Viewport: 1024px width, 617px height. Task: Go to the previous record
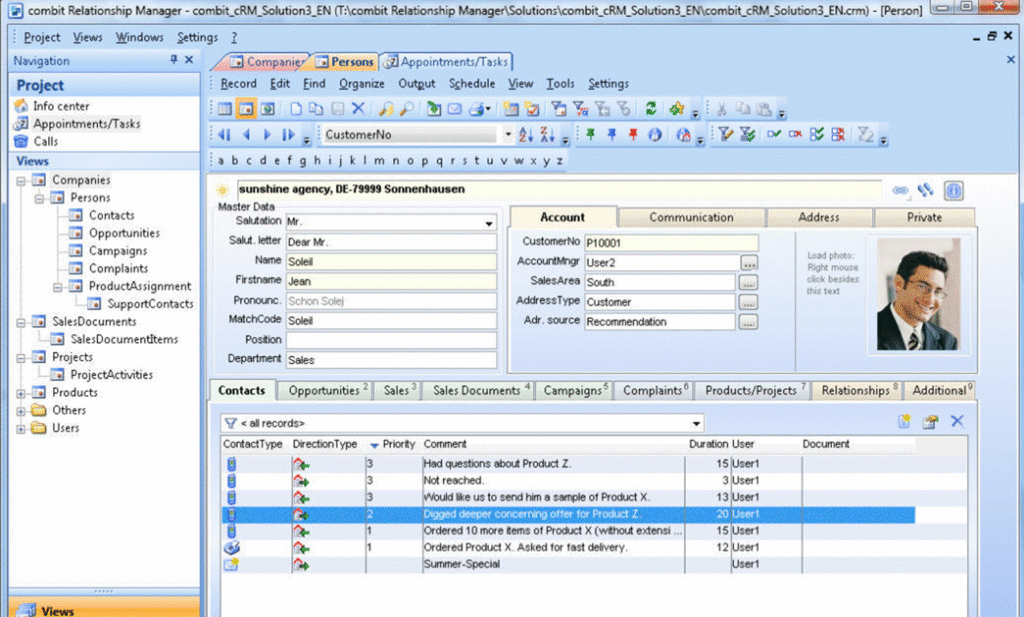click(246, 135)
